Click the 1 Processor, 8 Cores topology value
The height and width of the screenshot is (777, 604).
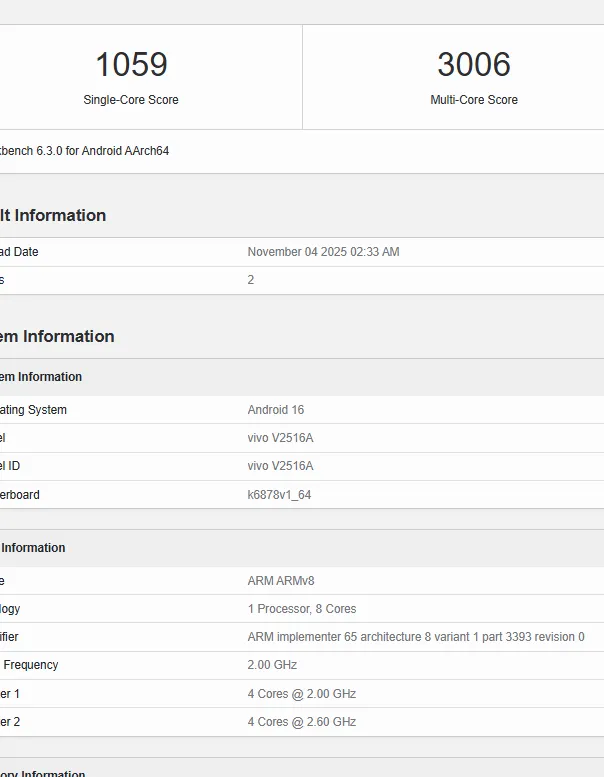pyautogui.click(x=302, y=609)
